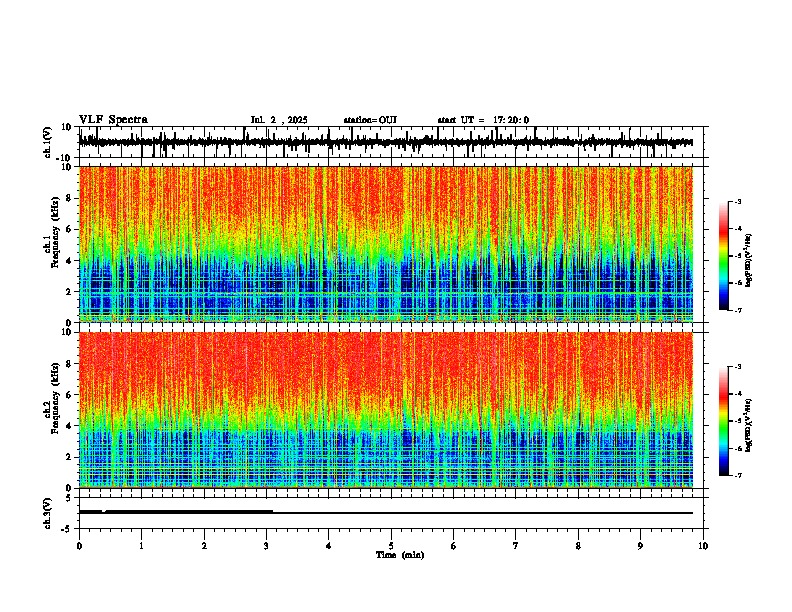
Task: Click the "8" kHz tick of ch.1 spectrogram
Action: tap(69, 198)
